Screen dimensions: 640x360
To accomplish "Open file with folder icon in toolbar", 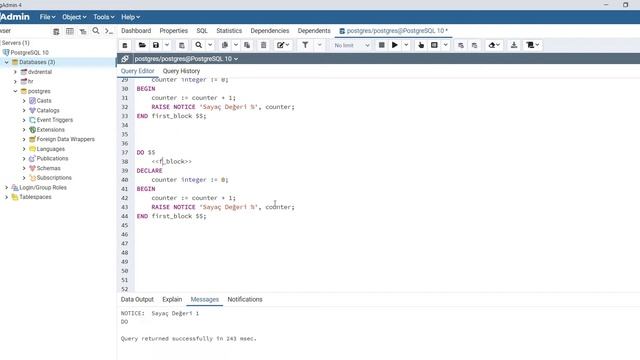I will point(142,45).
